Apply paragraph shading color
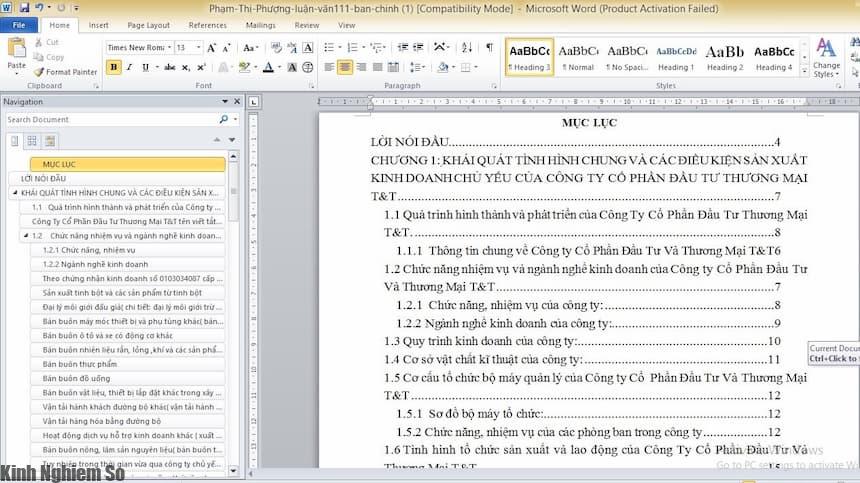The image size is (860, 483). 443,67
